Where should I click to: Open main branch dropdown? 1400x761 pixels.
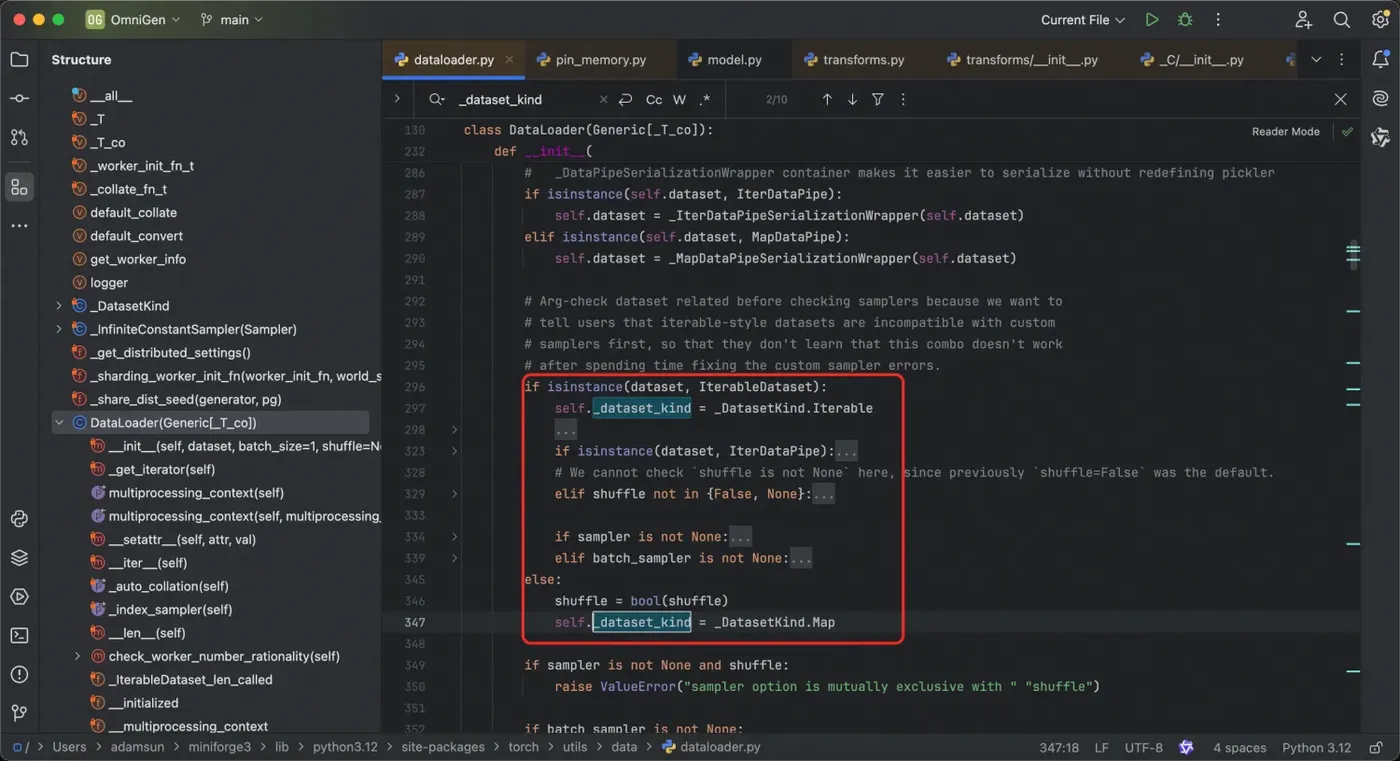(x=232, y=20)
